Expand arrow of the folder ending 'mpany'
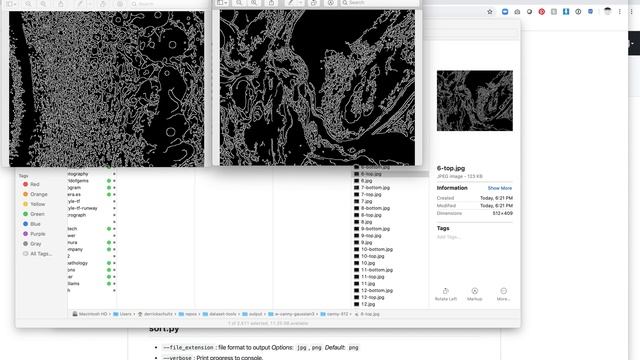Image resolution: width=640 pixels, height=360 pixels. pyautogui.click(x=114, y=249)
